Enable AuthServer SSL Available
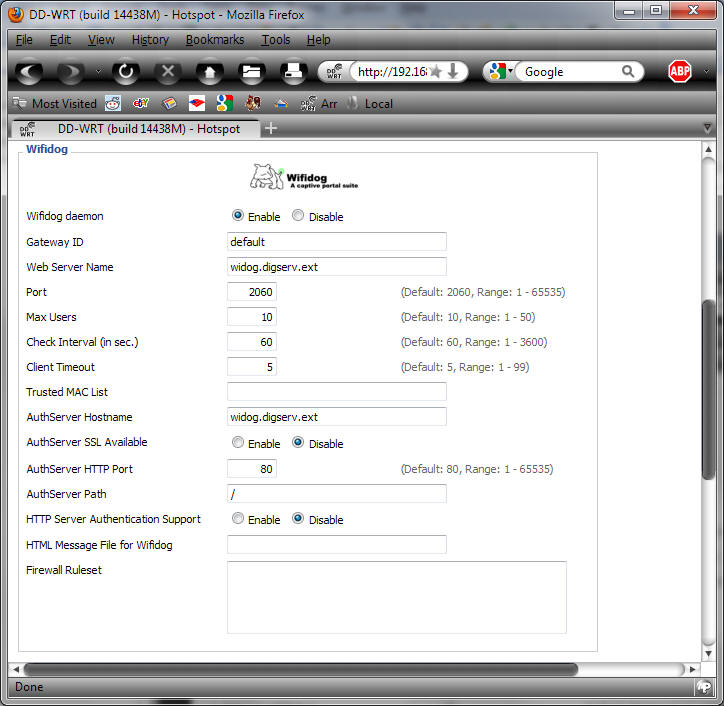The height and width of the screenshot is (706, 724). (x=238, y=442)
